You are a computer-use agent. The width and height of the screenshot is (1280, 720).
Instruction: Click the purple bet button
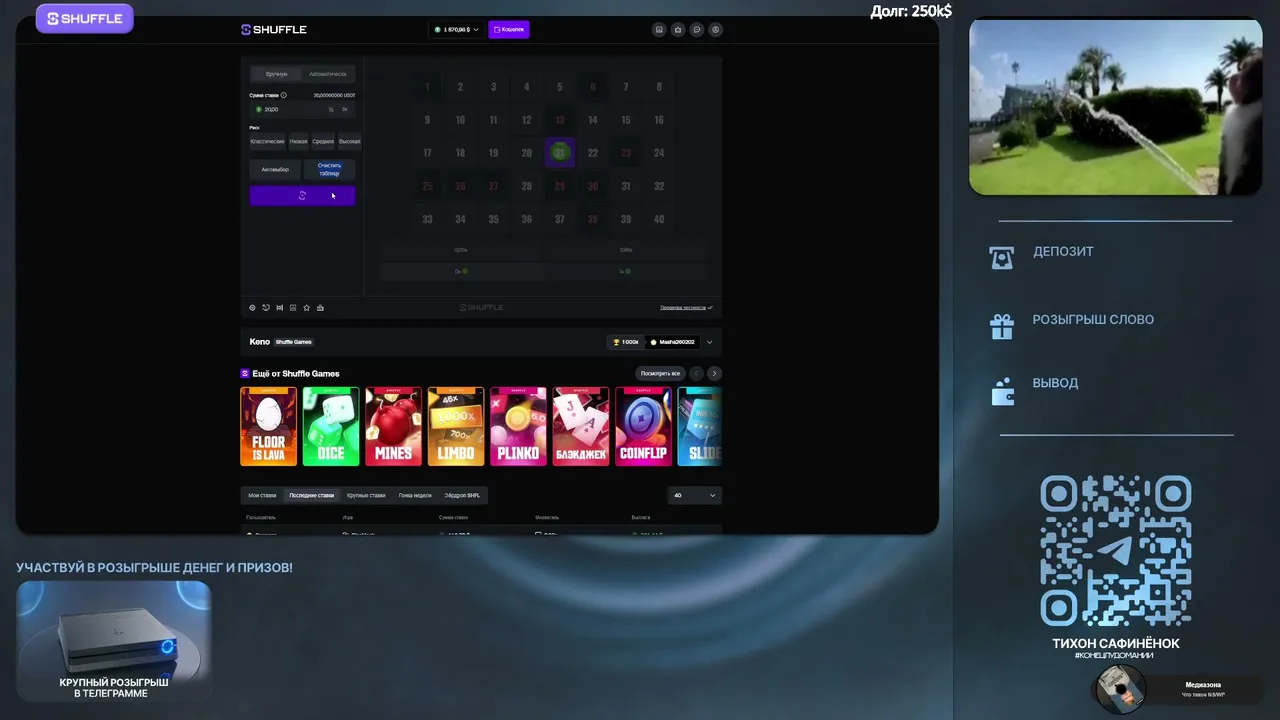[x=302, y=195]
